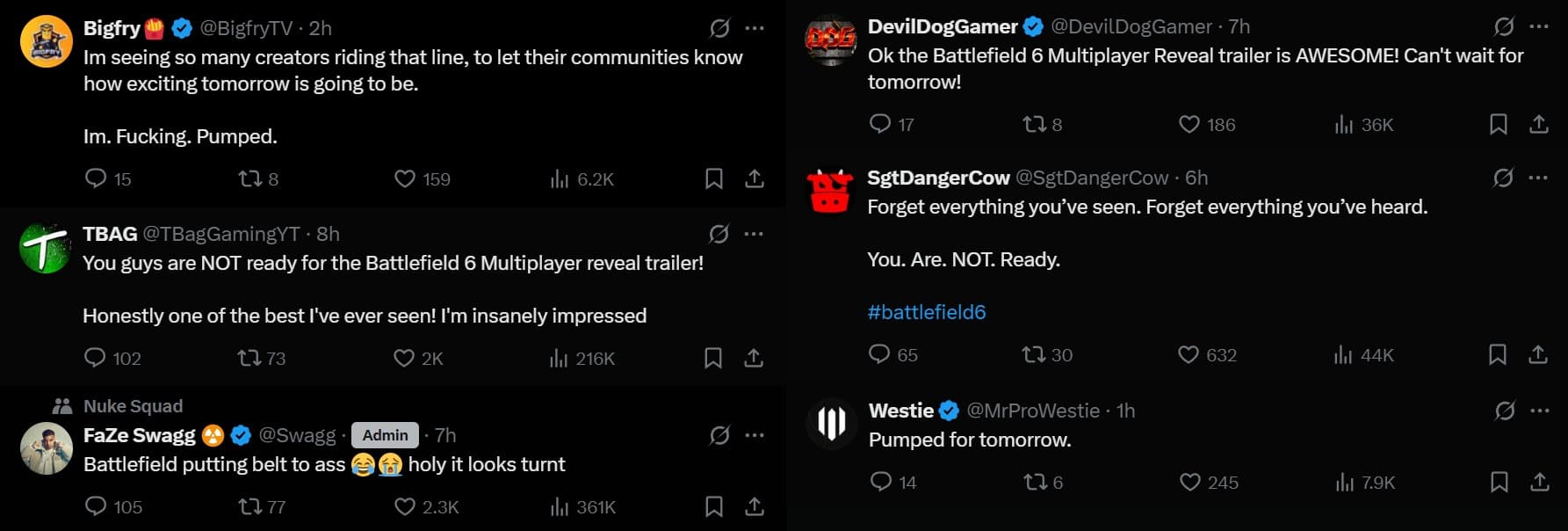Screen dimensions: 1568x531
Task: Share FaZe Swagg's tweet
Action: 754,506
